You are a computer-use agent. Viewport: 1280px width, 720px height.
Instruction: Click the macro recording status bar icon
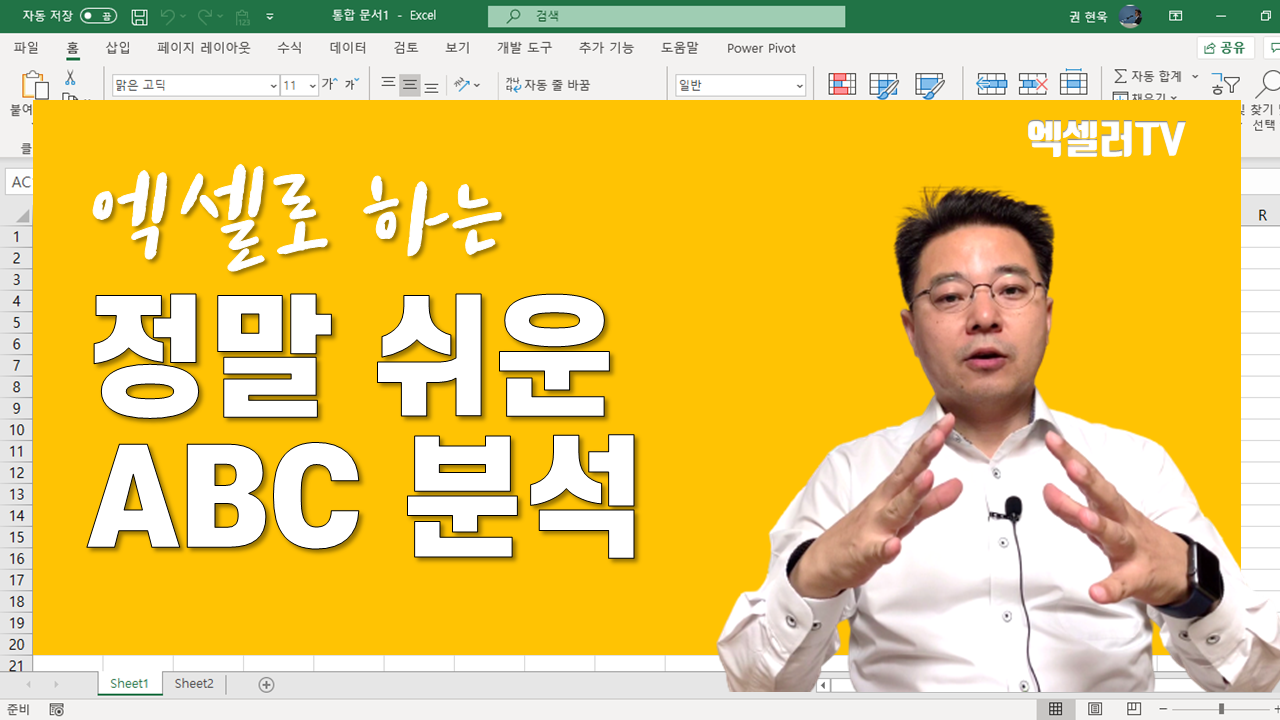pos(56,709)
